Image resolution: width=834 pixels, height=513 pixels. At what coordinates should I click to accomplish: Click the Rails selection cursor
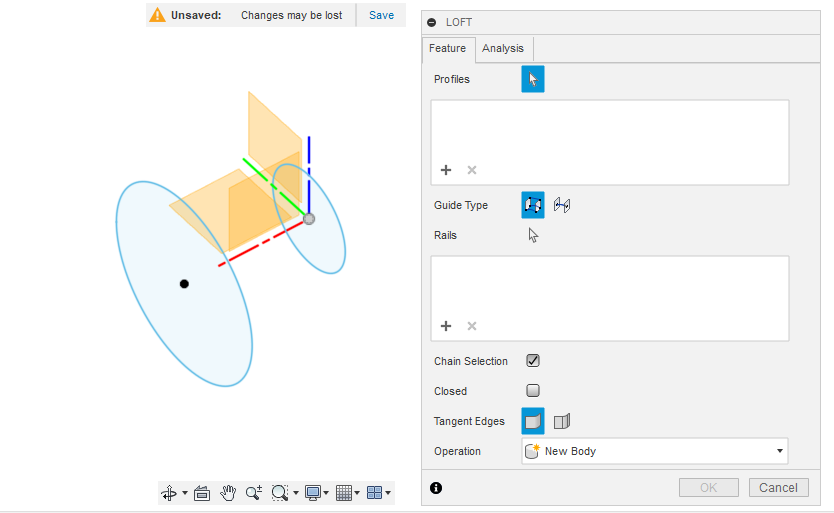pos(533,235)
